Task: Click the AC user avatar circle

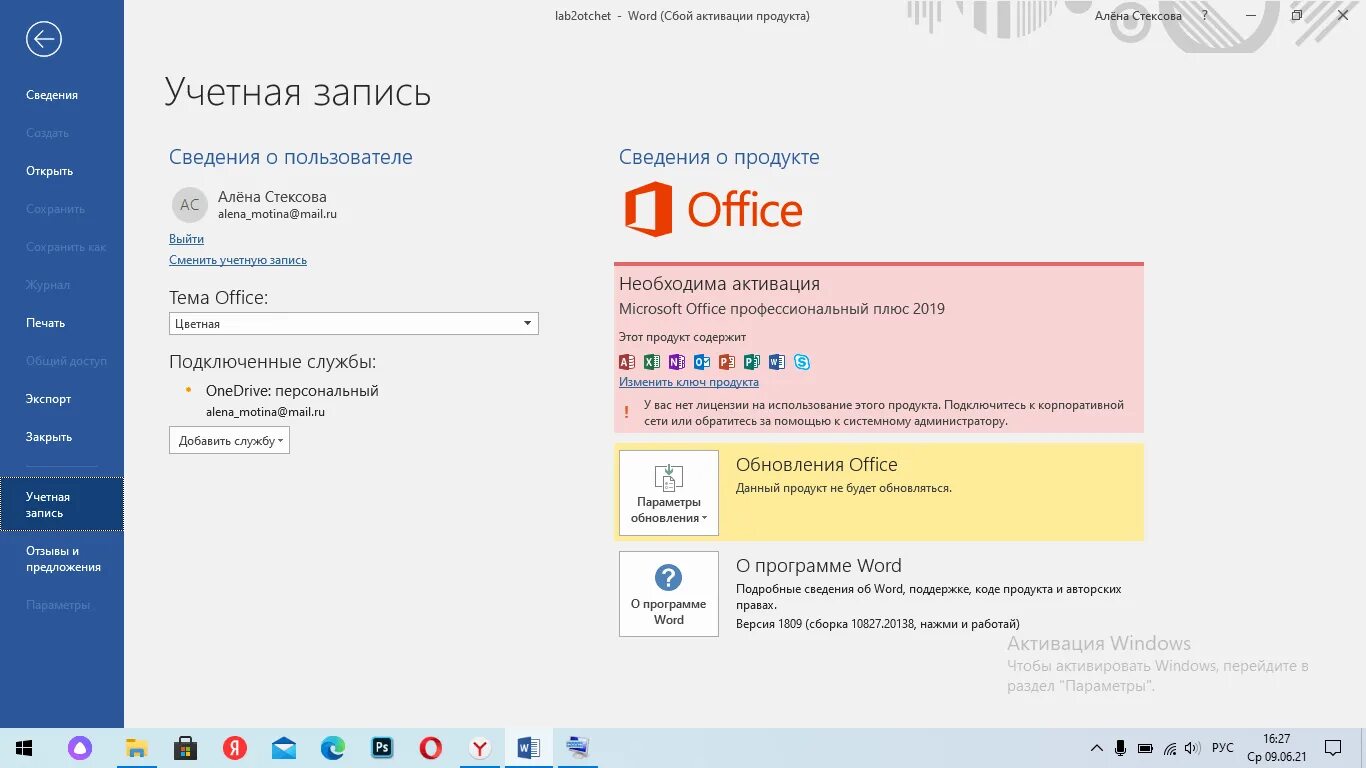Action: pos(190,205)
